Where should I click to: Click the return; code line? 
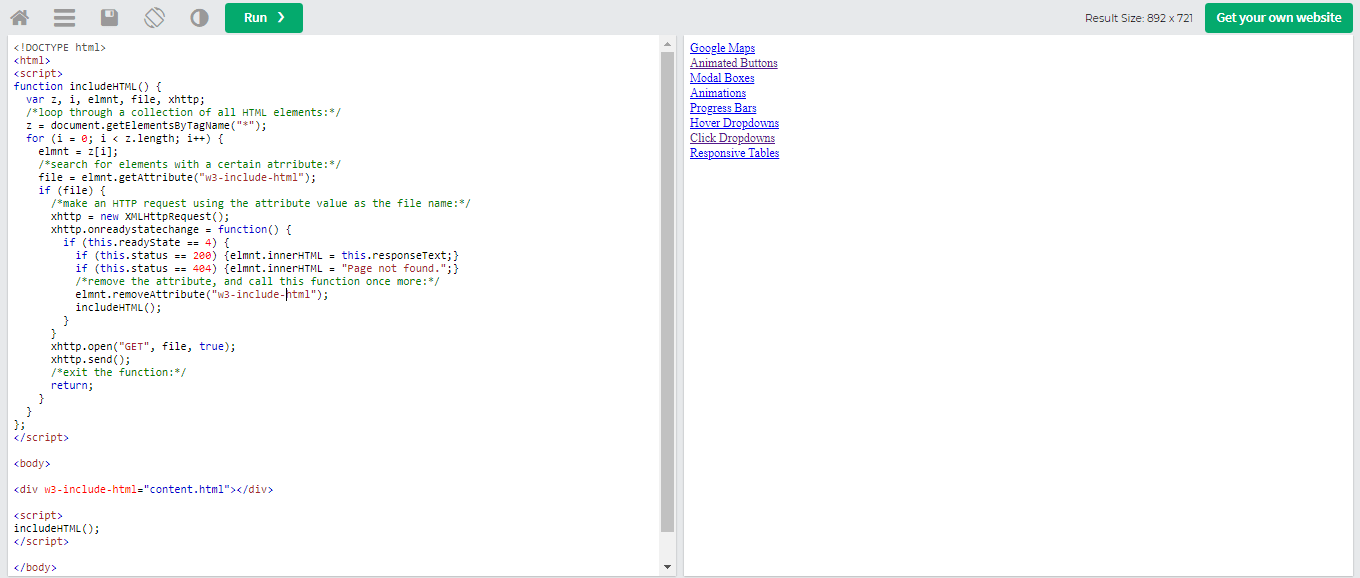pos(72,385)
